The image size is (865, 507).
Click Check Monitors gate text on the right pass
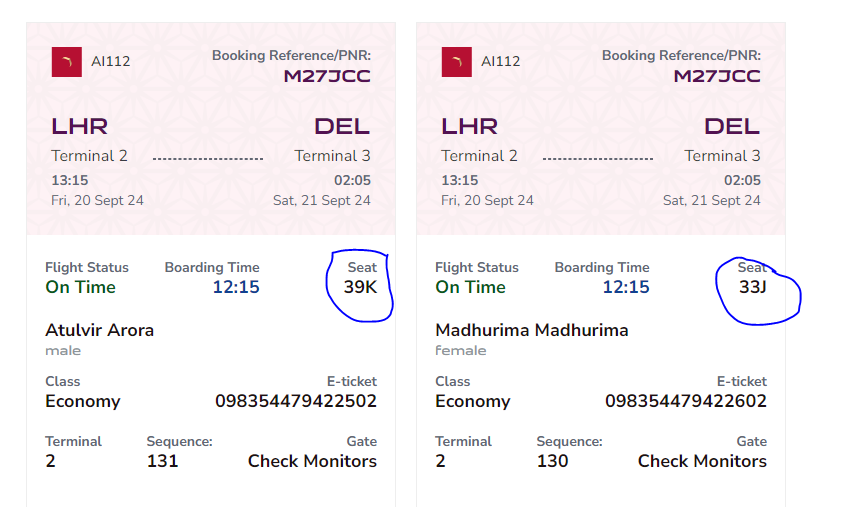702,461
